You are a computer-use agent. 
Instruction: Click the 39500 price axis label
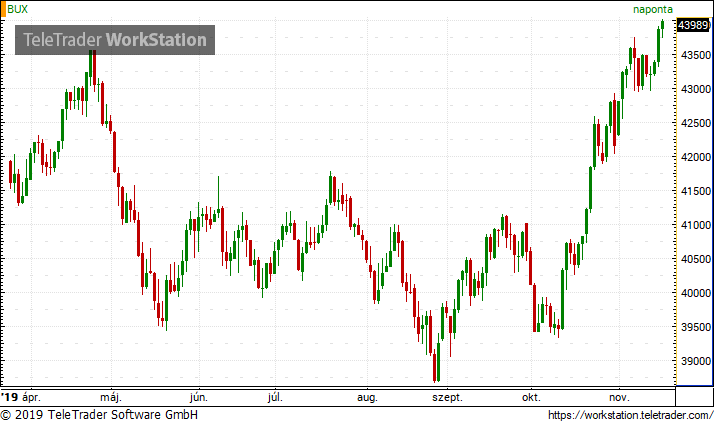tap(695, 327)
